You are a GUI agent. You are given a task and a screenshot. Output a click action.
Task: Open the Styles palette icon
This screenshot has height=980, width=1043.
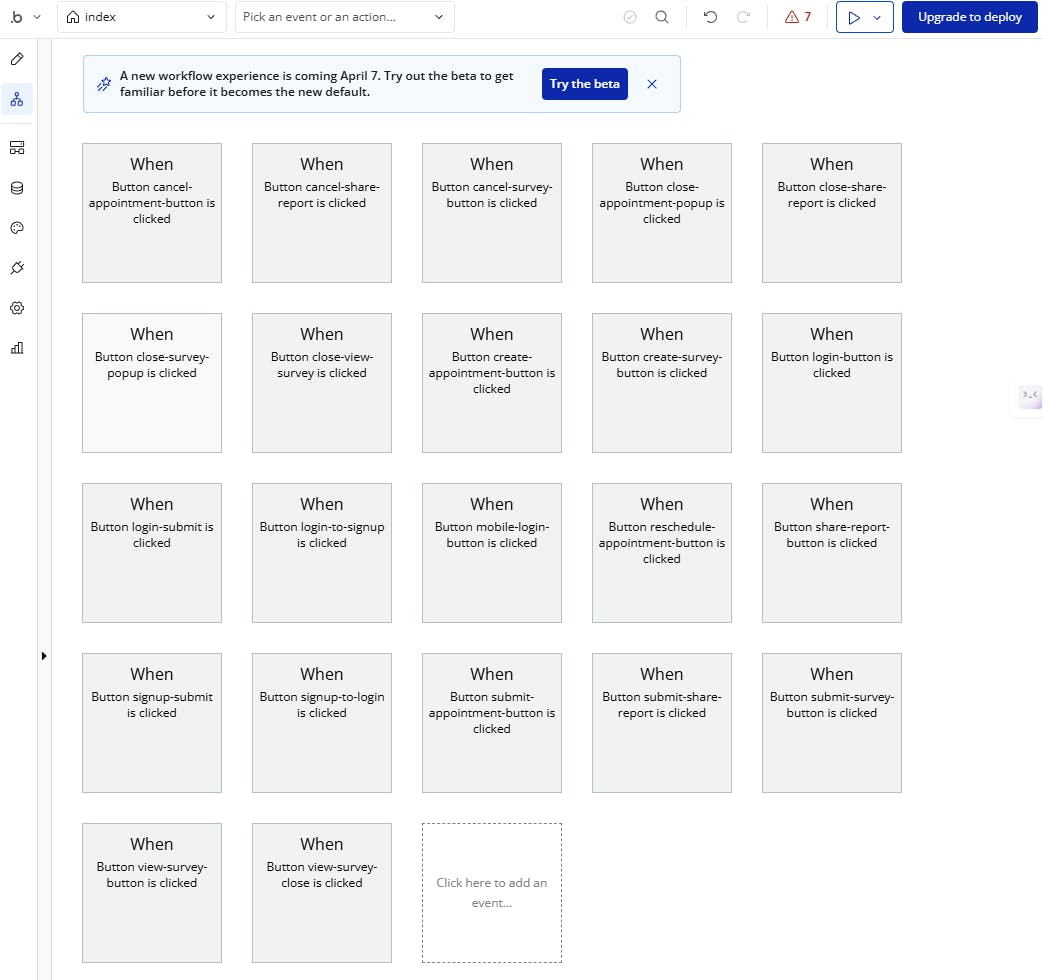[x=17, y=228]
